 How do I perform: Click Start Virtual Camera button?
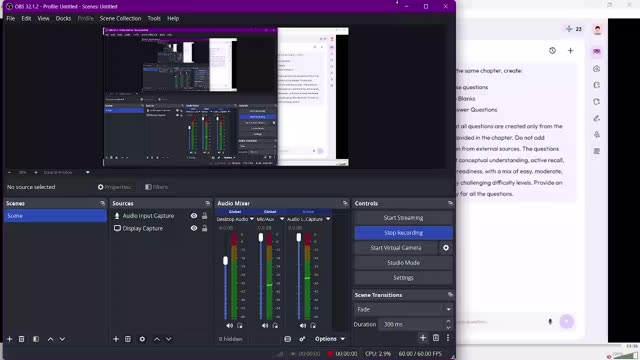(x=396, y=248)
